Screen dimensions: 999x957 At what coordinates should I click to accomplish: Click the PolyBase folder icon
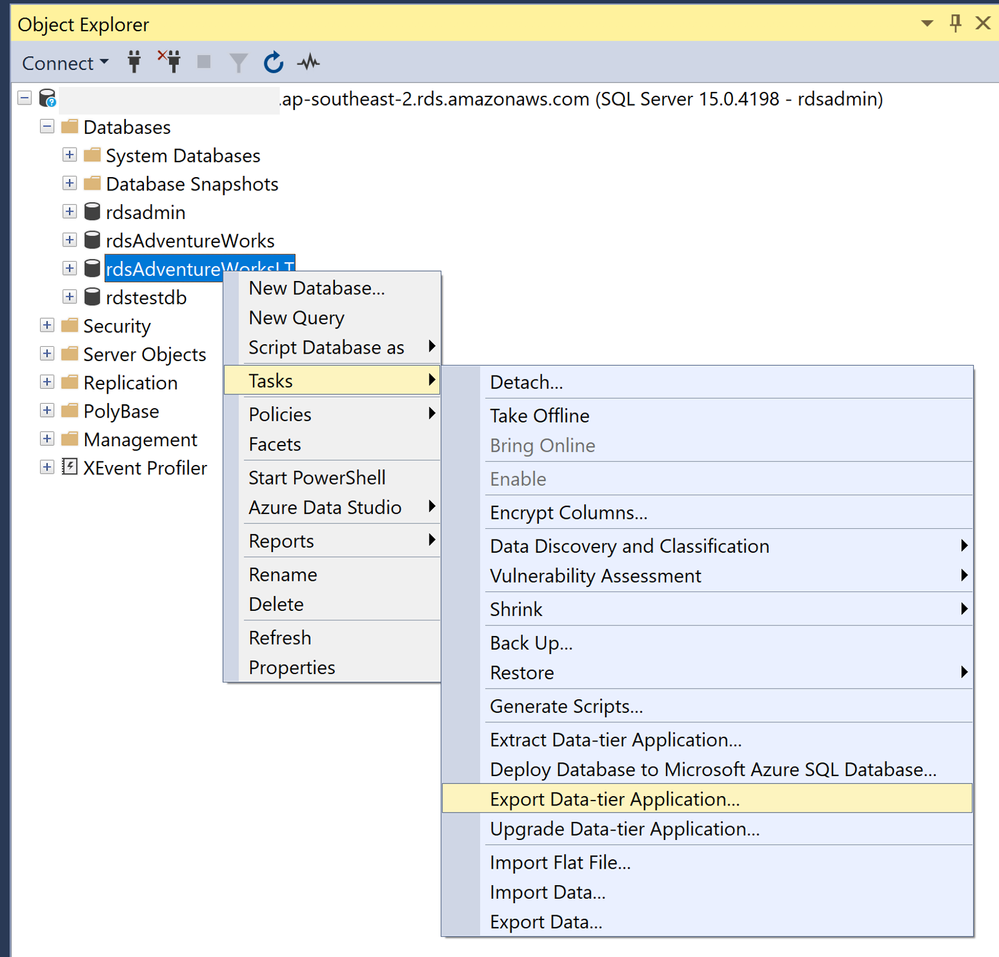pyautogui.click(x=69, y=410)
